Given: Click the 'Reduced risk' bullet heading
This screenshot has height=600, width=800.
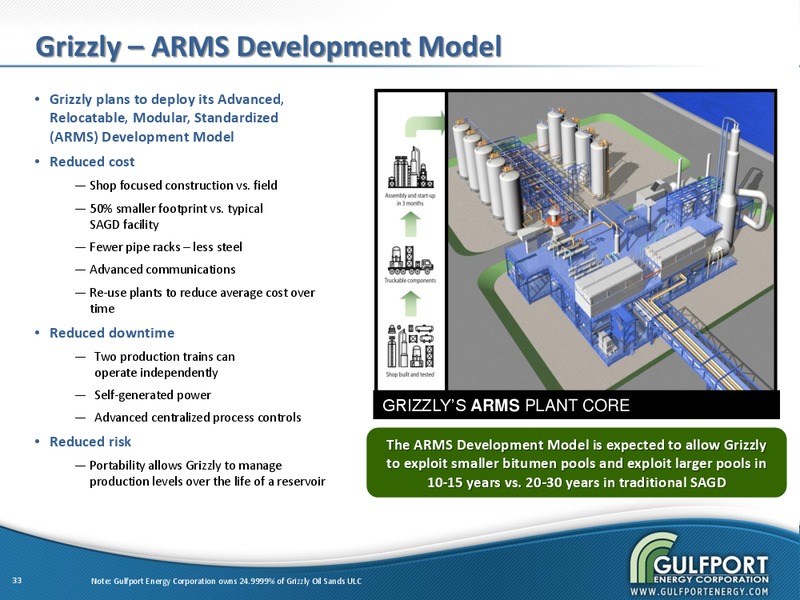Looking at the screenshot, I should point(90,442).
